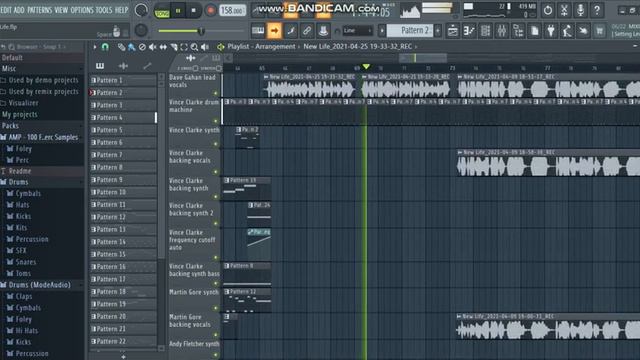Select the playlist Delete tool
640x360 pixels.
(142, 47)
